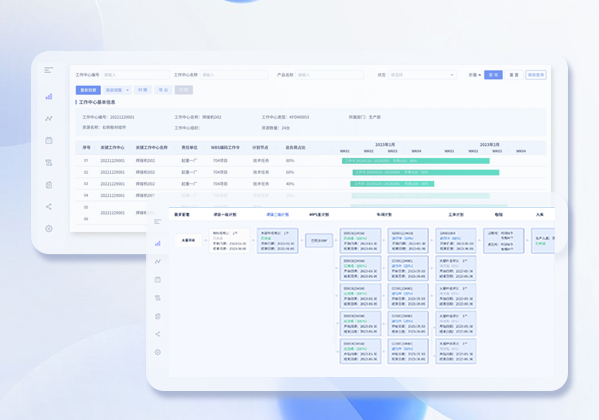599x420 pixels.
Task: Collapse the sidebar via top hamburger icon
Action: click(49, 70)
